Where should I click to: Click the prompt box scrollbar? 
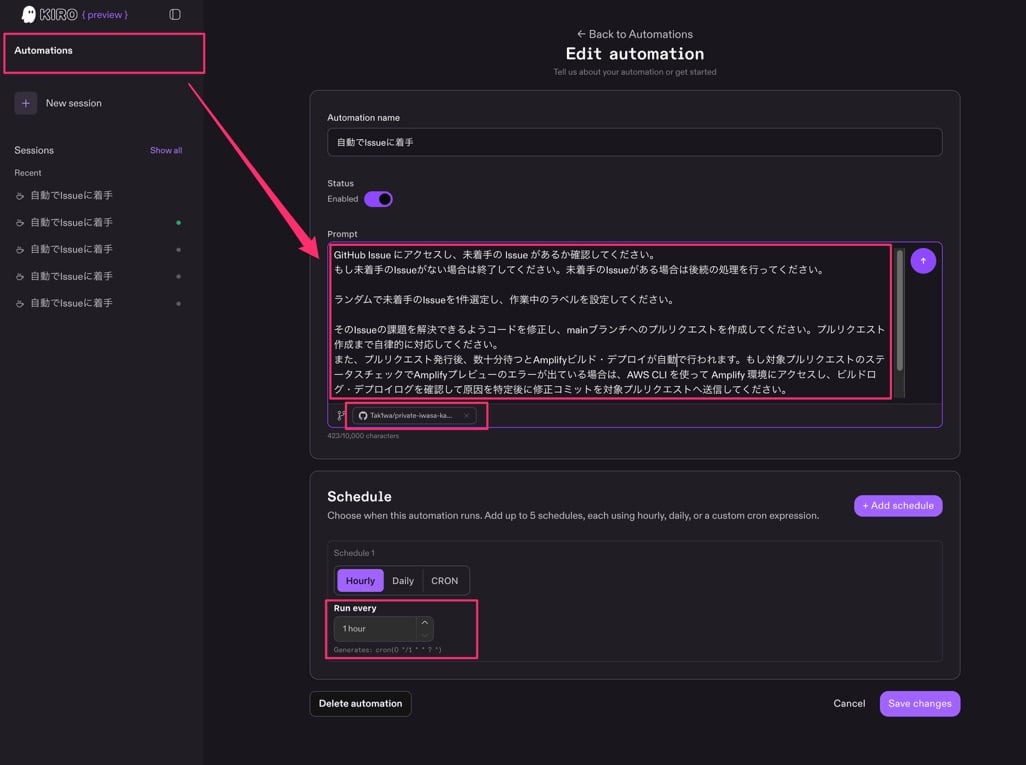point(900,310)
